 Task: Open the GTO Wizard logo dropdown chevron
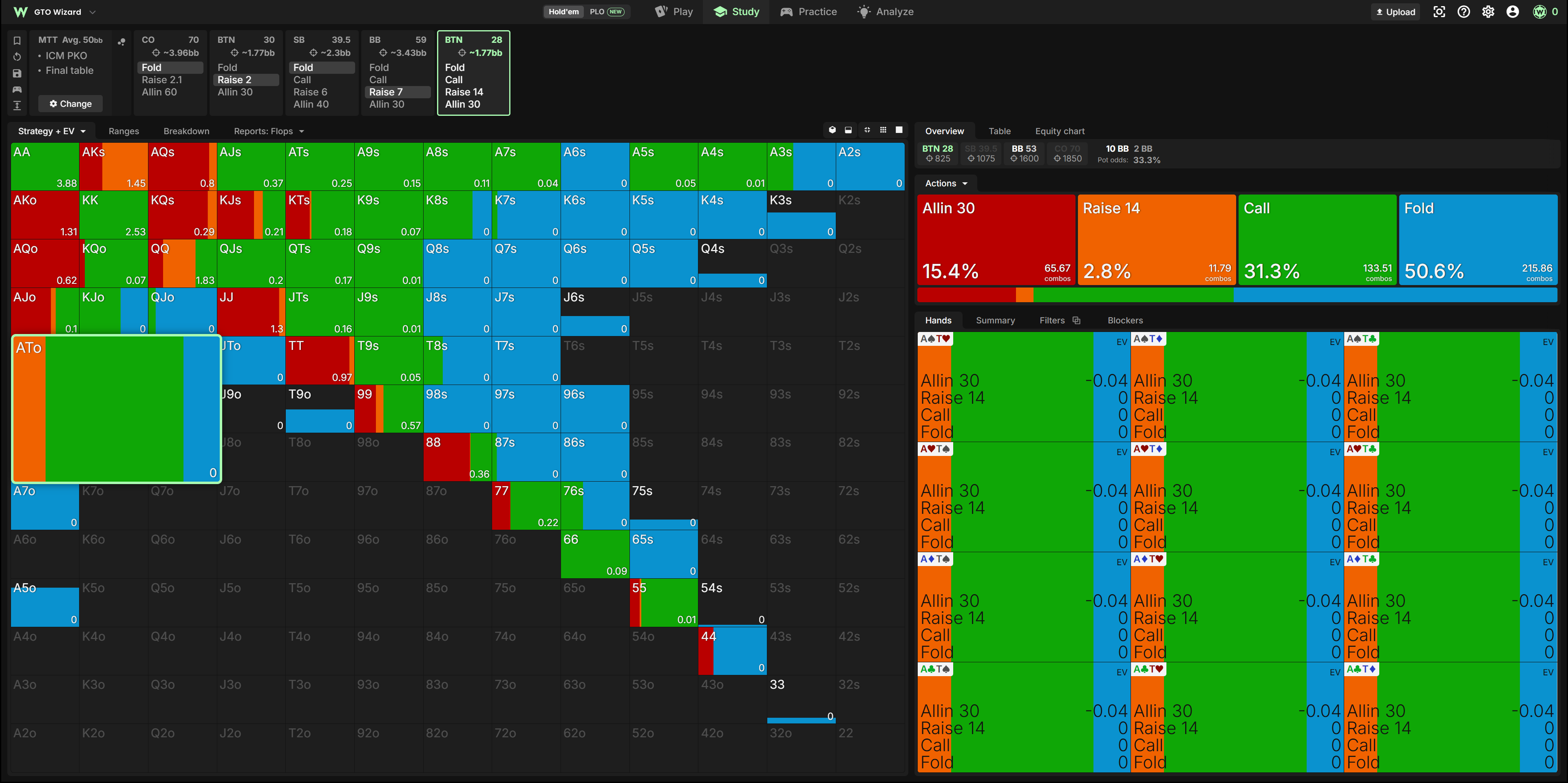point(93,11)
